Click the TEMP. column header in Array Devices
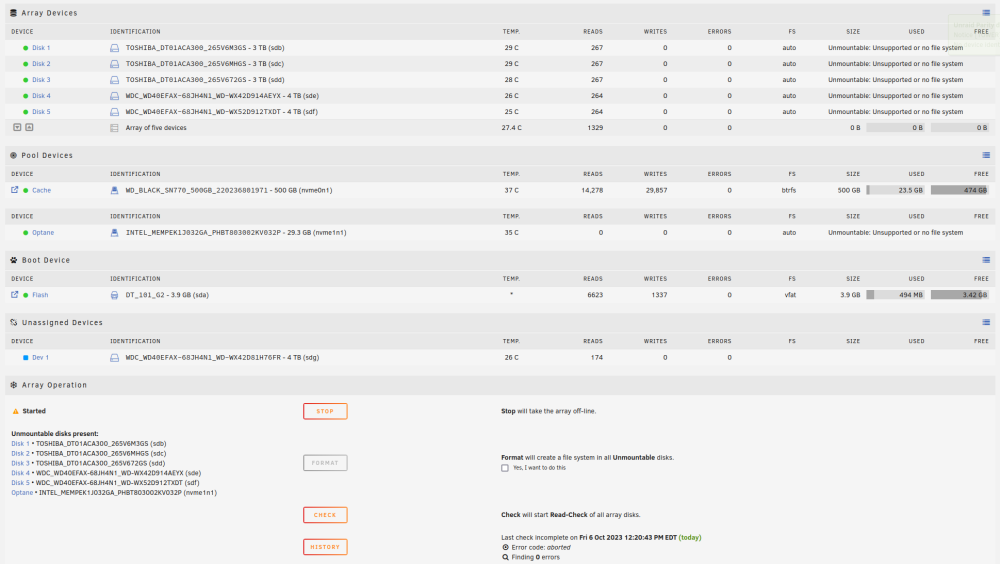This screenshot has width=1000, height=564. coord(511,31)
